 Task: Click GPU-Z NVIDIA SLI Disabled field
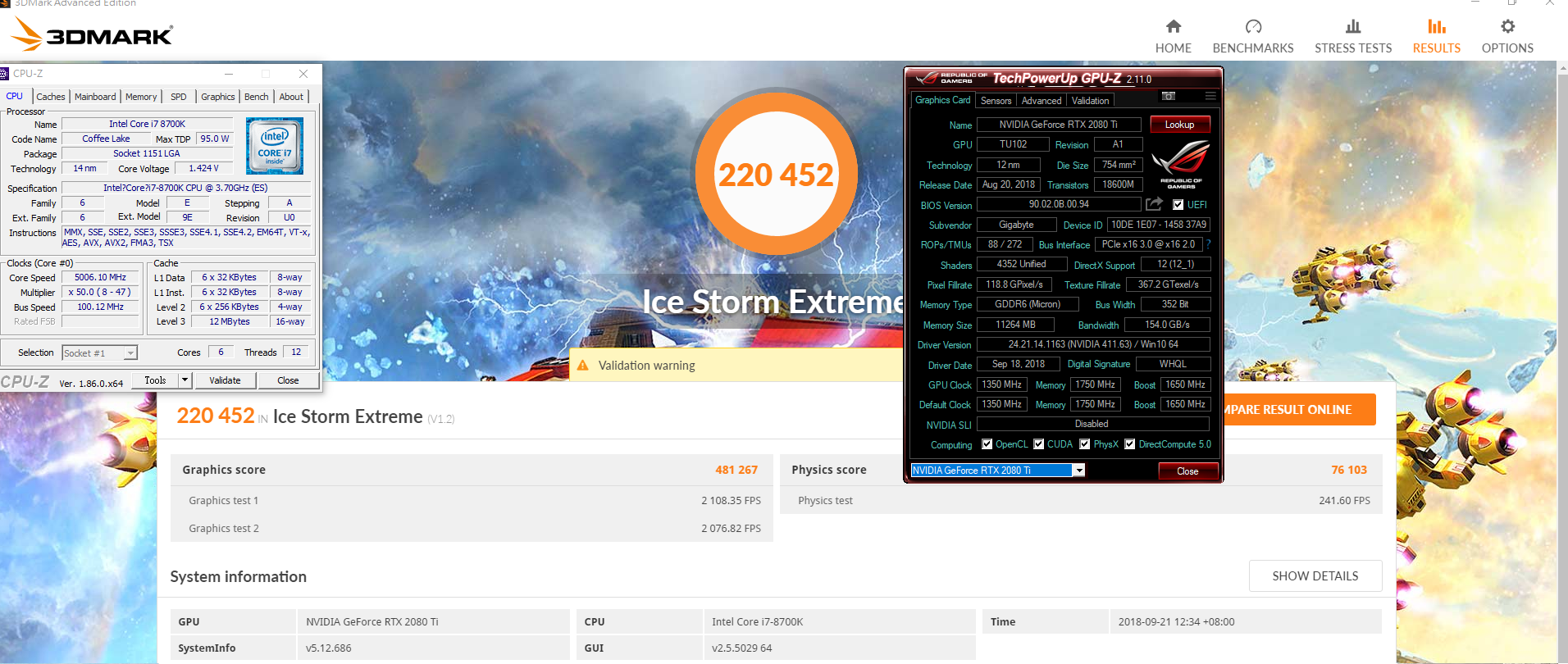1093,424
